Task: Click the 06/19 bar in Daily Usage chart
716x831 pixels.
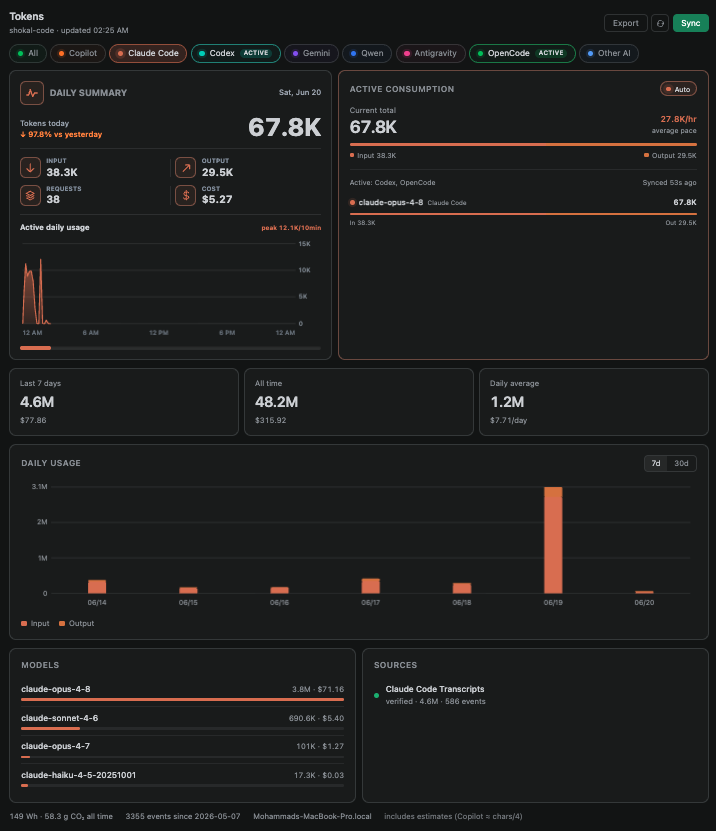Action: tap(553, 540)
